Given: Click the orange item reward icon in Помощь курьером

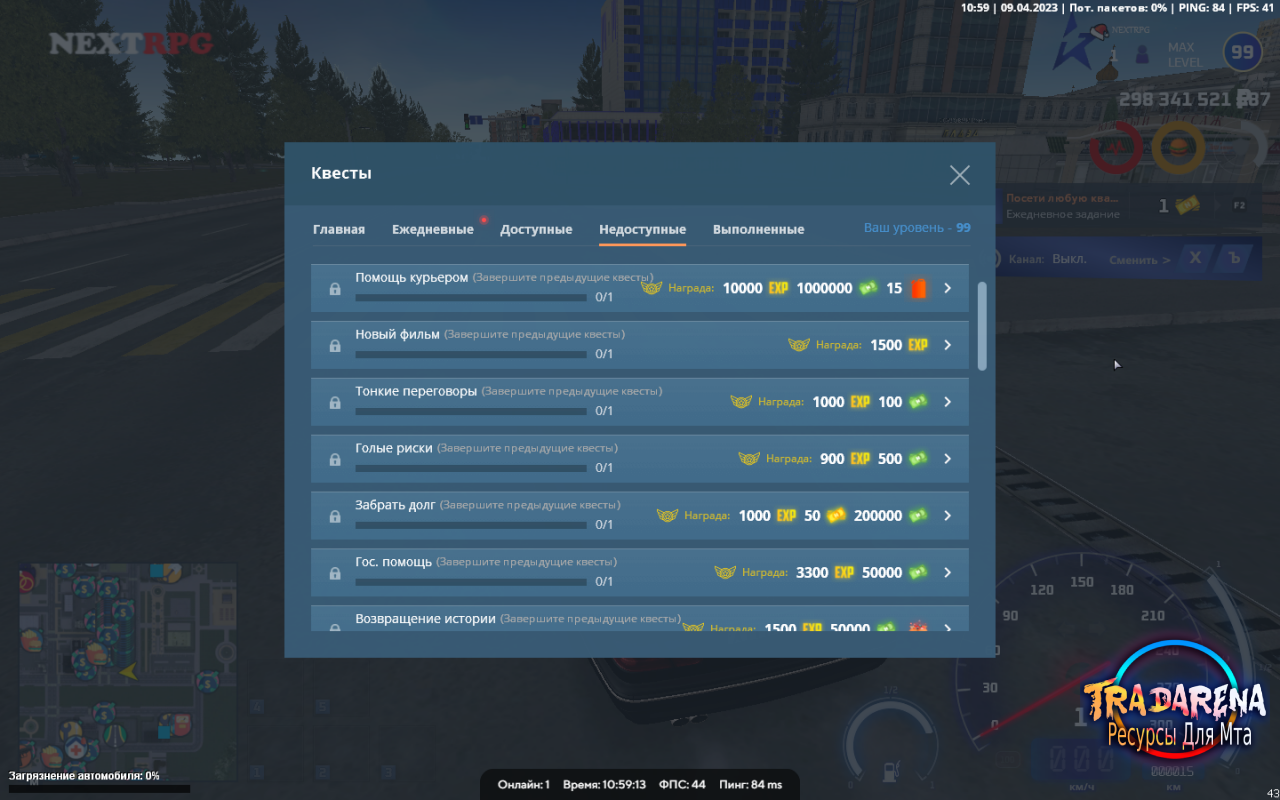Looking at the screenshot, I should pyautogui.click(x=918, y=288).
